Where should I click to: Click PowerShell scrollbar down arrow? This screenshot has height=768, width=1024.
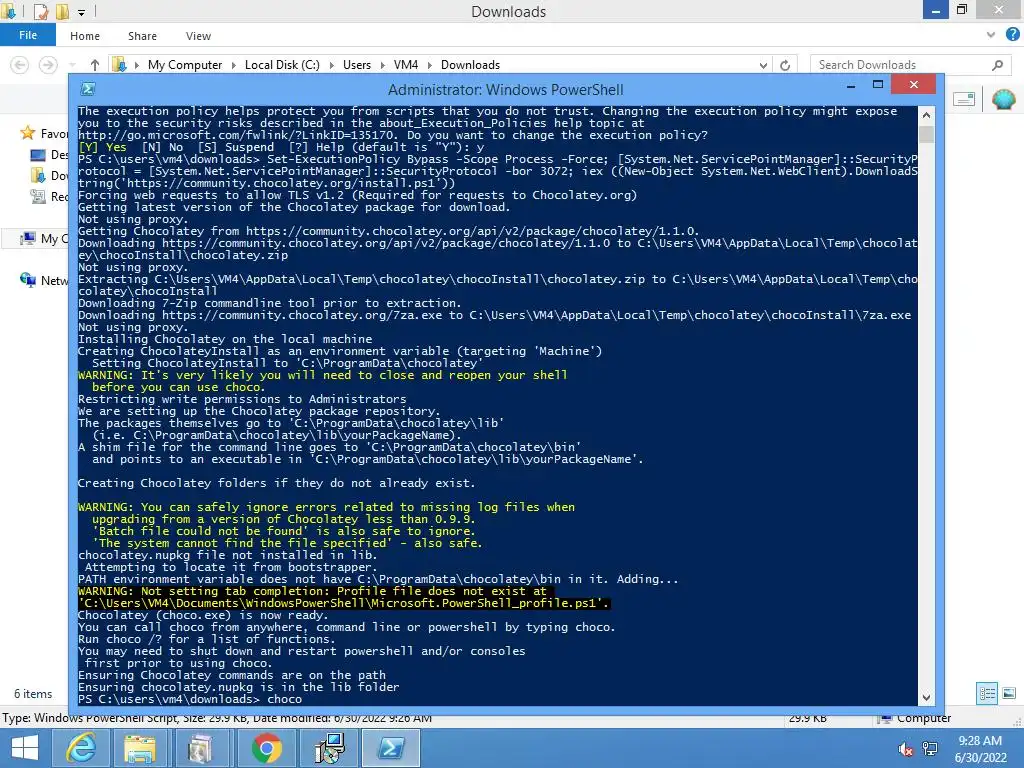pos(926,697)
